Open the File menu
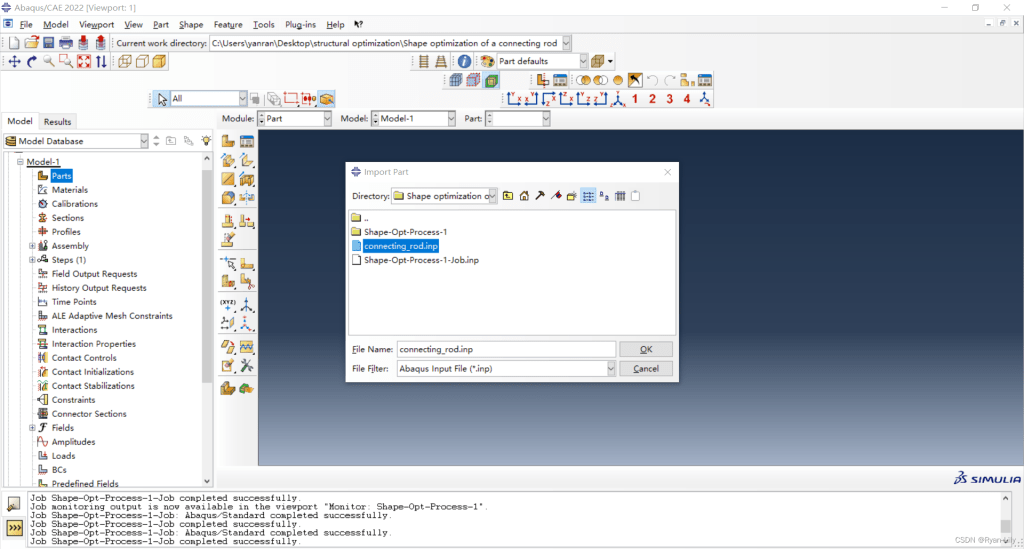The image size is (1024, 549). tap(26, 24)
